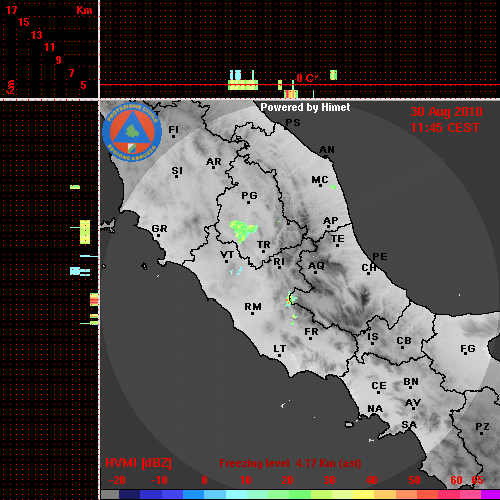This screenshot has height=500, width=500.
Task: Click the IS city label
Action: 373,337
